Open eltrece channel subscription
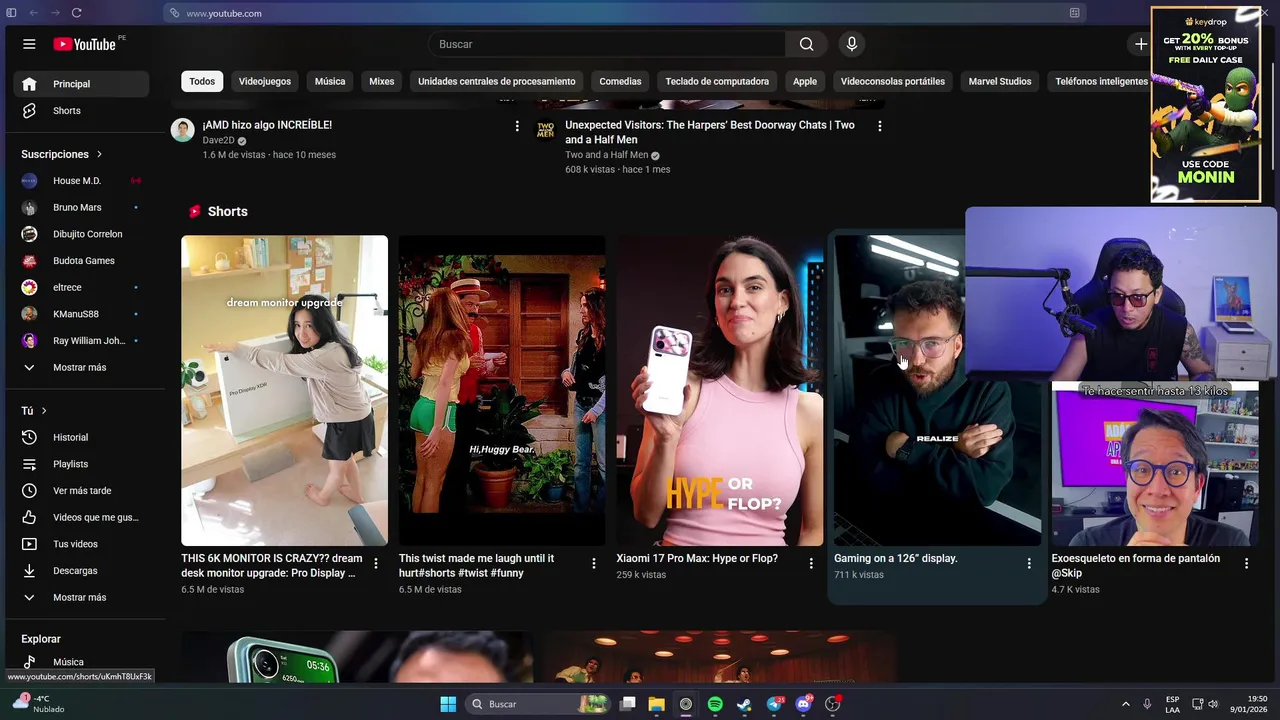 click(x=81, y=287)
